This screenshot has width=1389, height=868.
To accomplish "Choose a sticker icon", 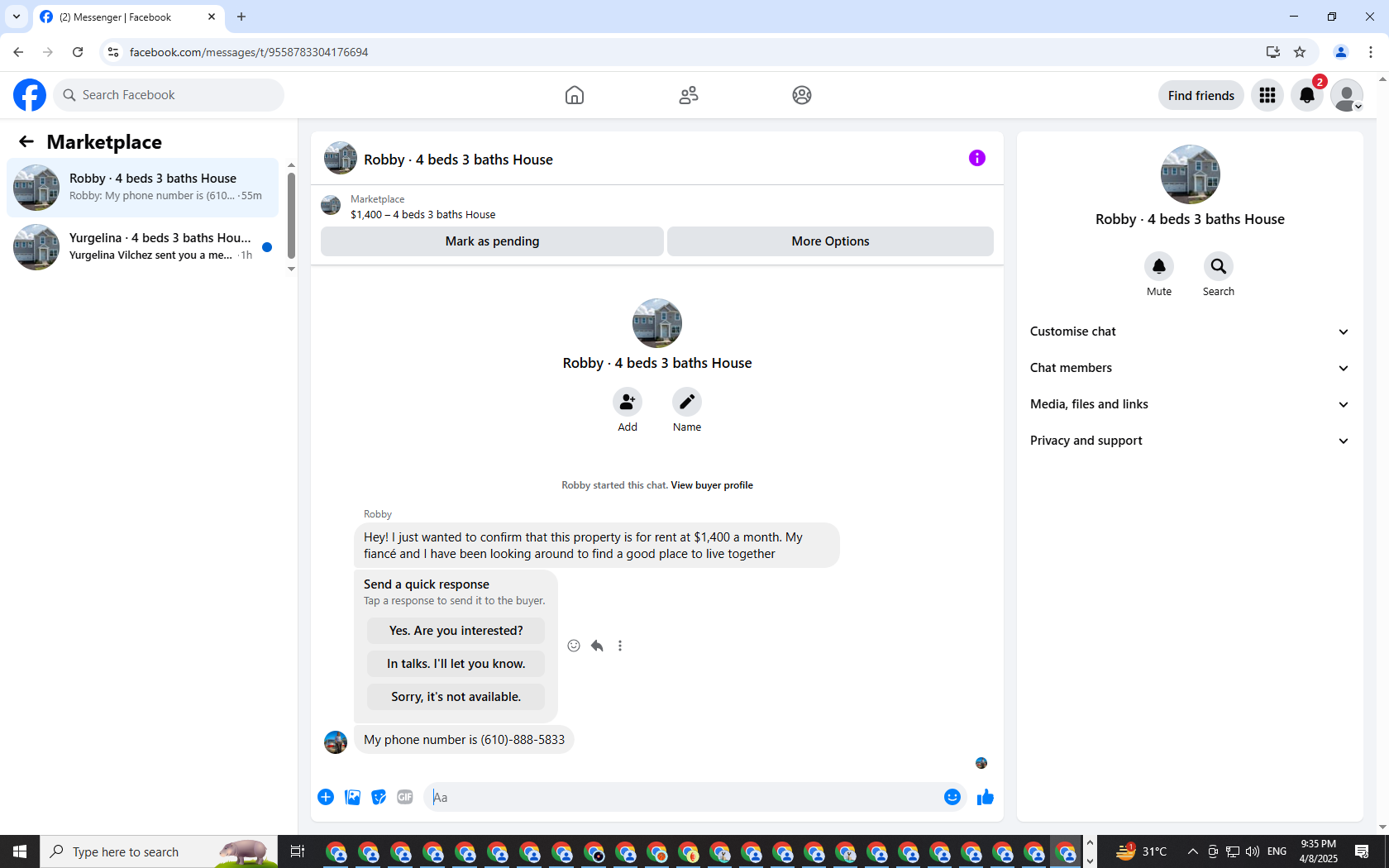I will [379, 797].
